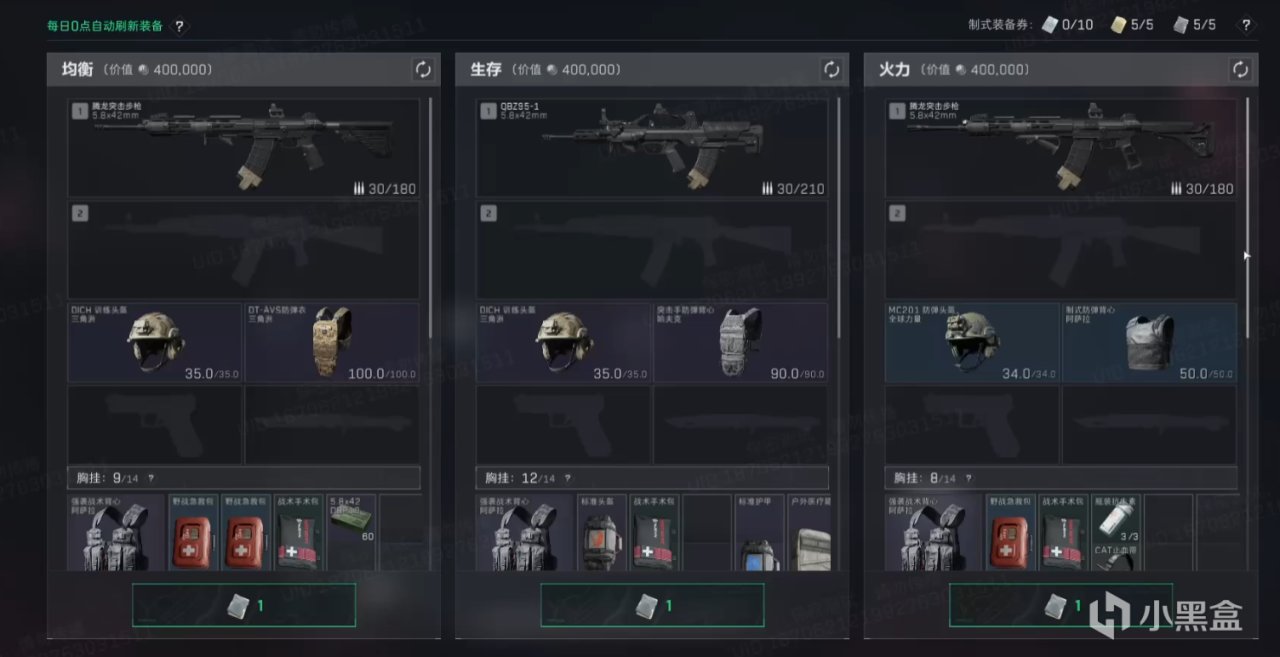
Task: Open help icon next to 每日0点自动刷新装备
Action: click(x=179, y=26)
